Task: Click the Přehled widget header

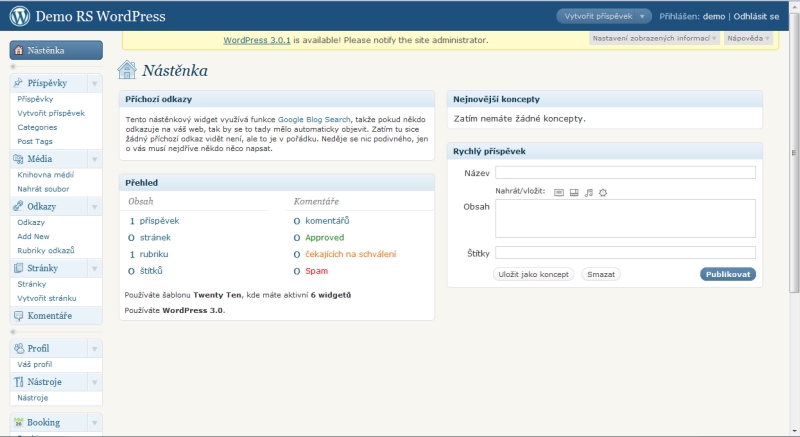Action: 277,183
